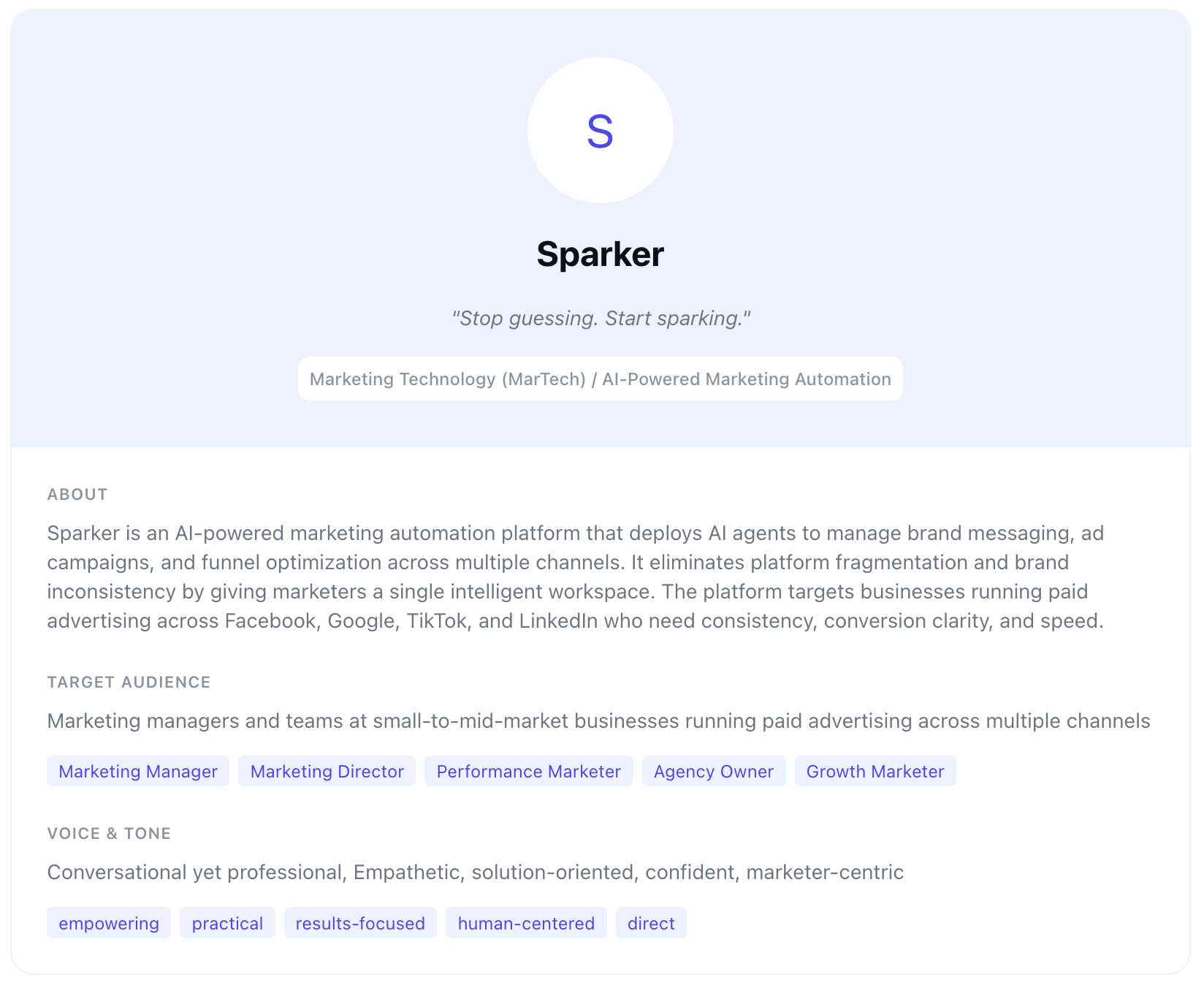This screenshot has height=988, width=1204.
Task: Click the direct tone tag
Action: [x=651, y=924]
